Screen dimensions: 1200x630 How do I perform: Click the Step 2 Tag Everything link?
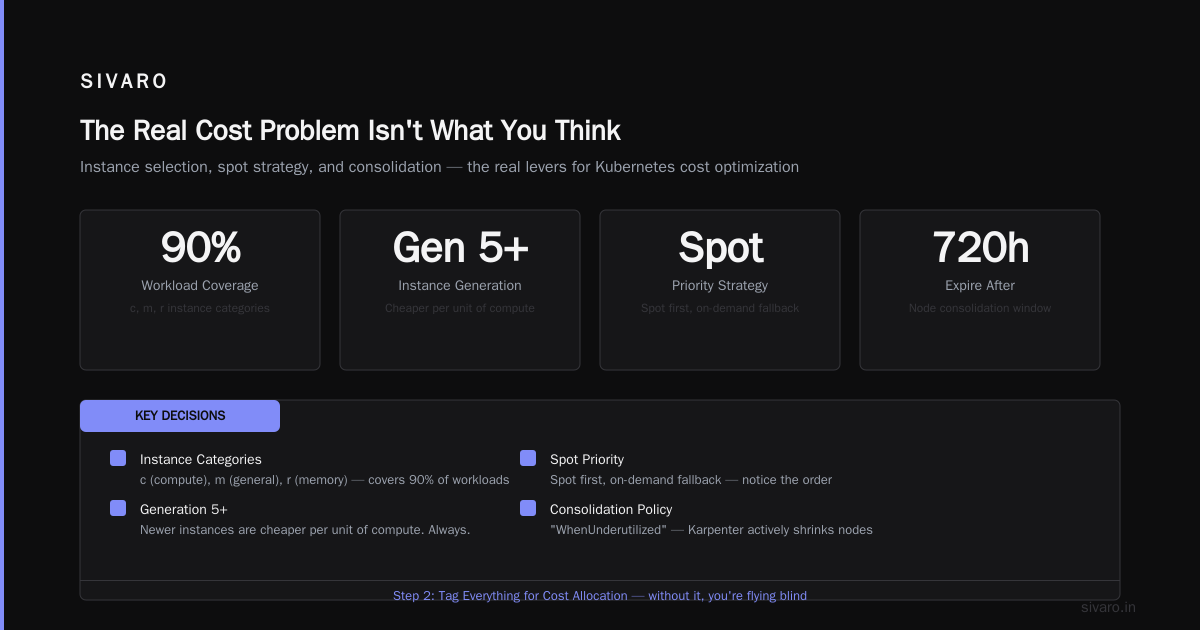click(600, 596)
